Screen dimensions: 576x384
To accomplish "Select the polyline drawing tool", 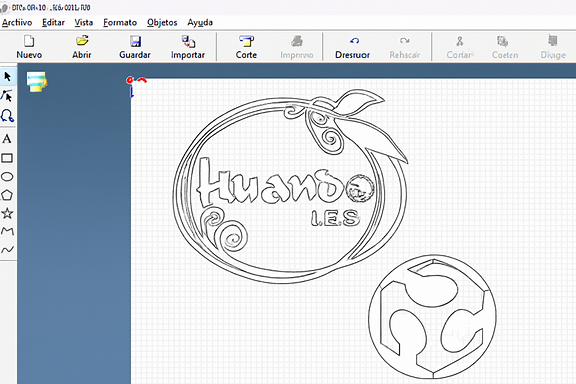I will pos(7,231).
